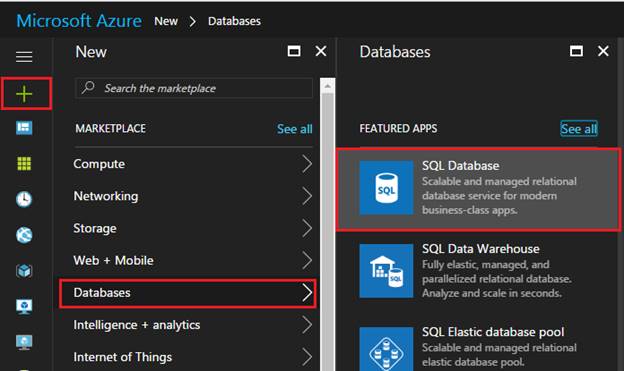The width and height of the screenshot is (624, 371).
Task: Click See all beside FEATURED APPS
Action: pos(579,129)
